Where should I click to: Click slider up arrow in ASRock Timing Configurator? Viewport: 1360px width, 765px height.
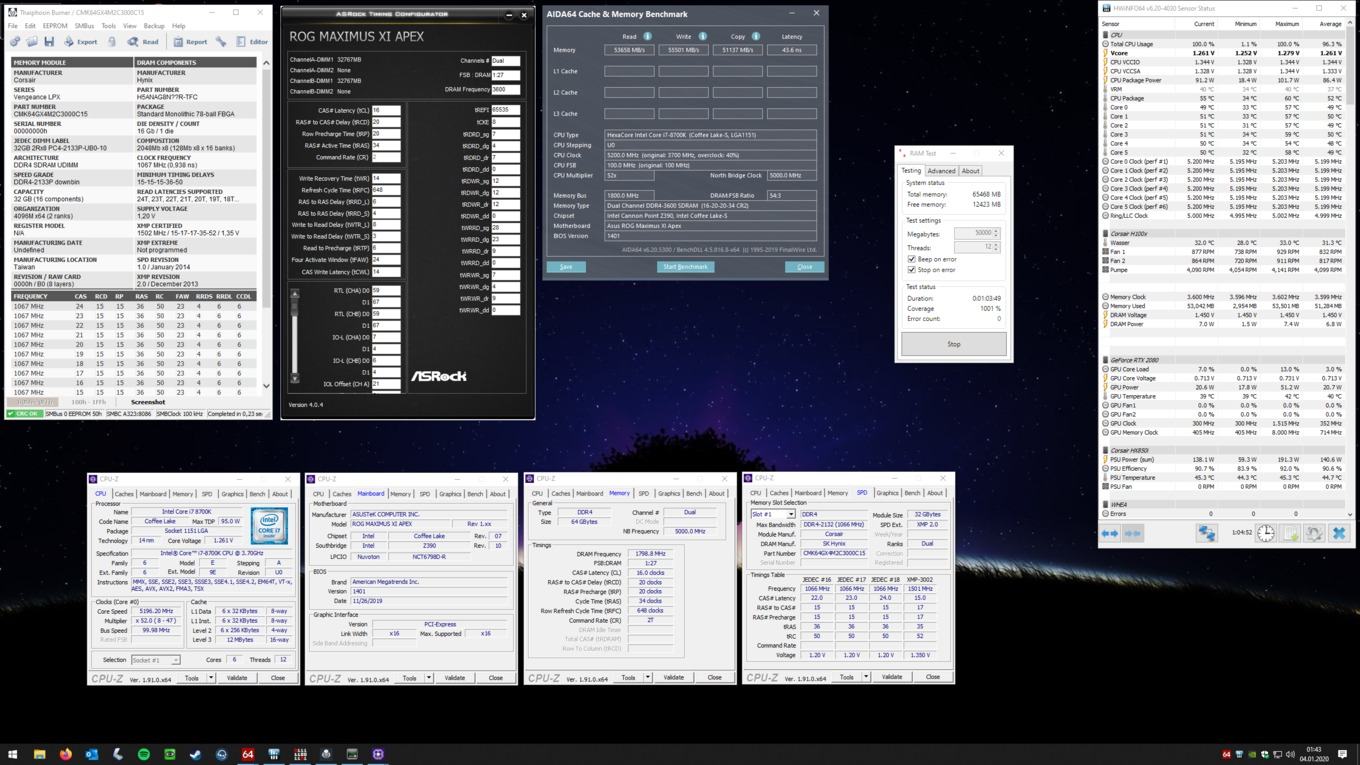point(294,294)
